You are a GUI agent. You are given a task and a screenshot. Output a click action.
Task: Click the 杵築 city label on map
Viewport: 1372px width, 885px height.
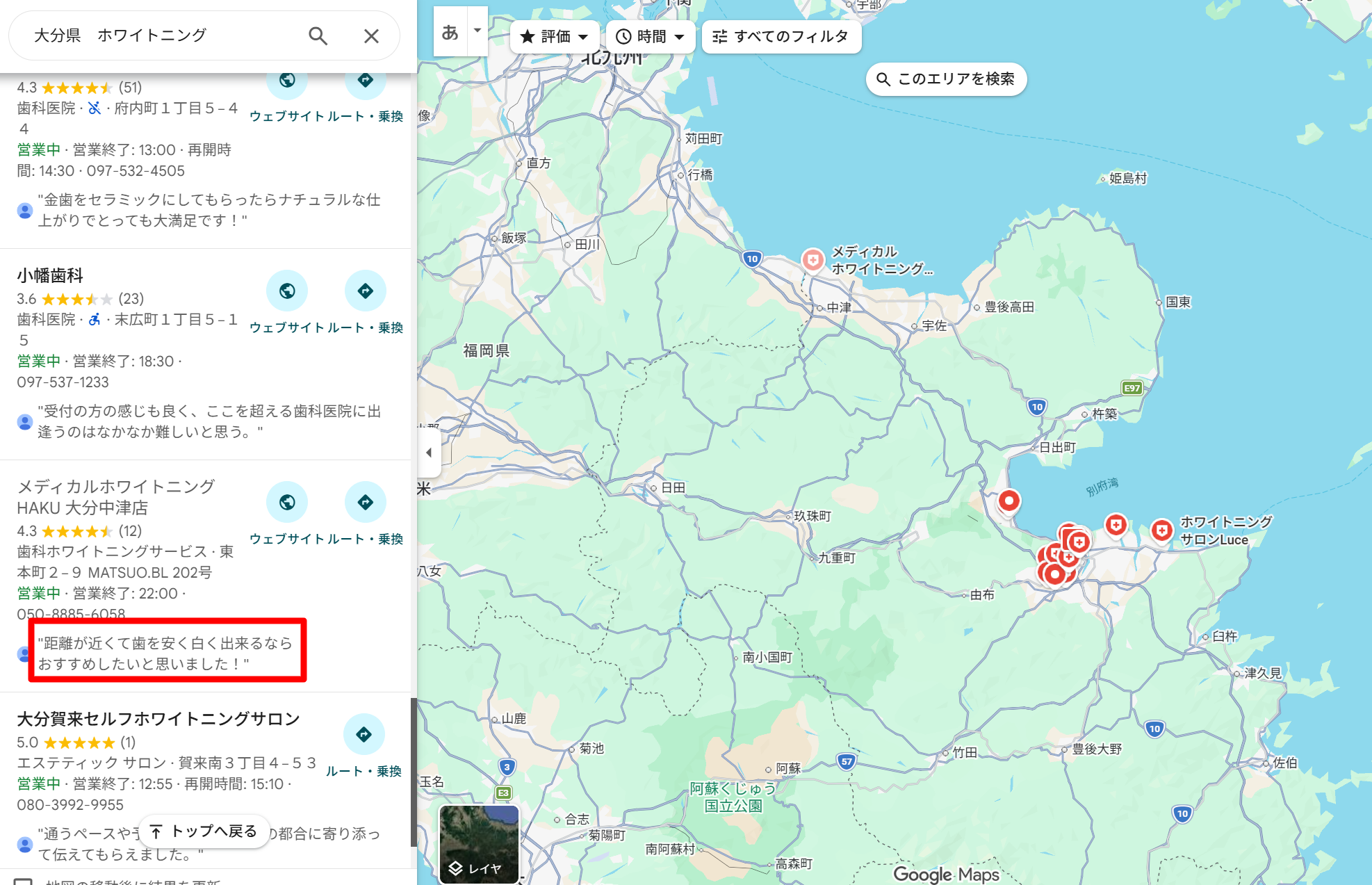click(1104, 414)
